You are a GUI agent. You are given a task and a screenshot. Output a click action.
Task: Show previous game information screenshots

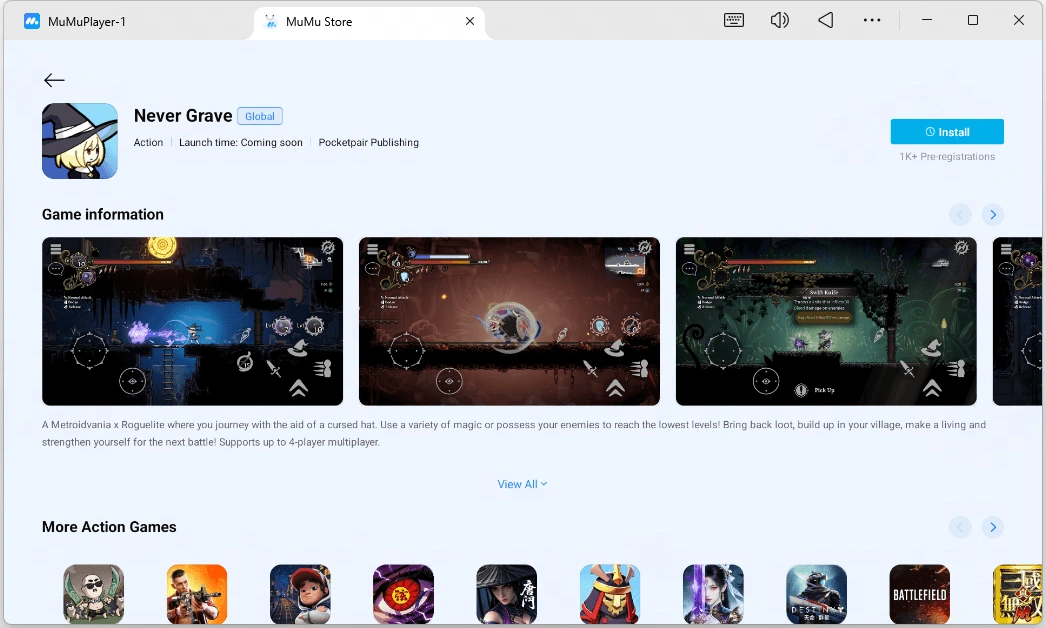click(960, 214)
